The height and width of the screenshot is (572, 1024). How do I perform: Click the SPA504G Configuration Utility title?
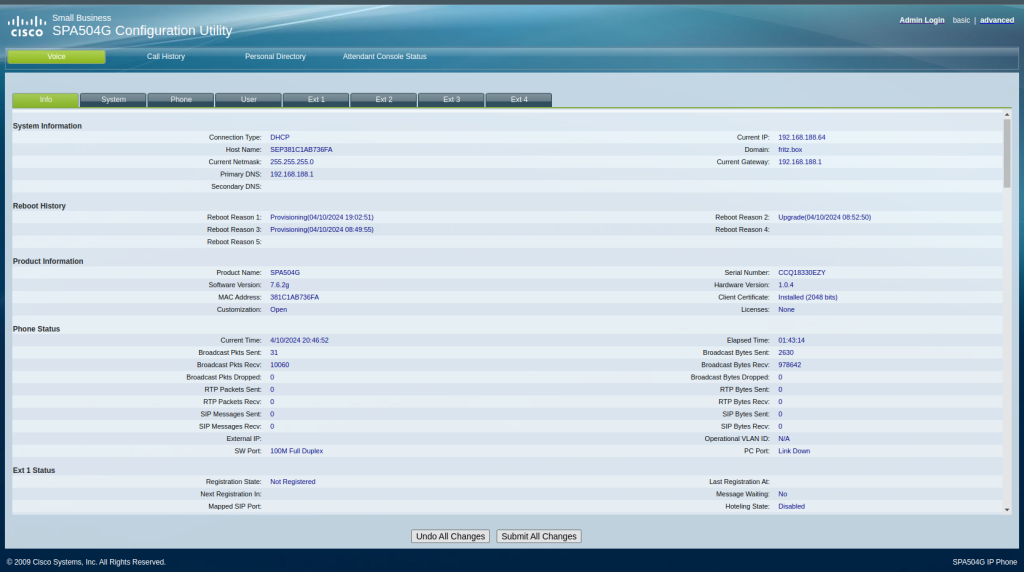pos(142,31)
